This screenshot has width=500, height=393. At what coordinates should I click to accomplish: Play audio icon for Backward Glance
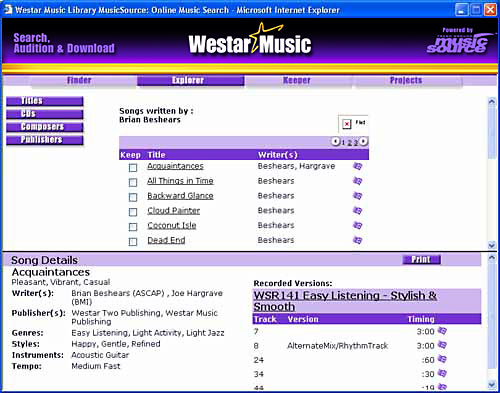point(357,196)
